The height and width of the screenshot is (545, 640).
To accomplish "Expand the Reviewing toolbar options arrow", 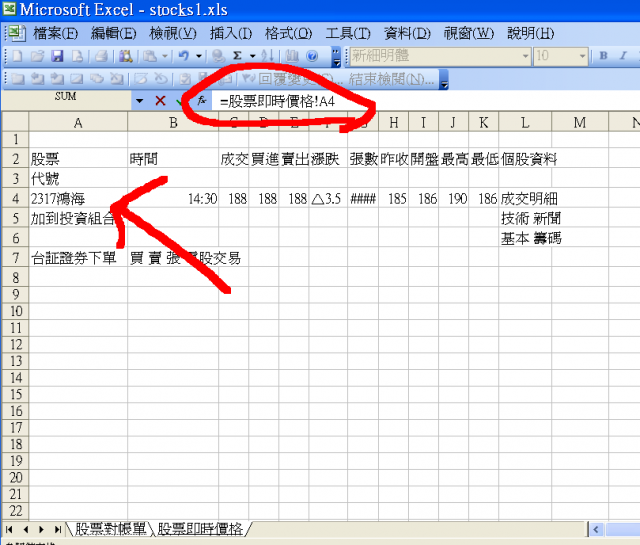I will (444, 80).
